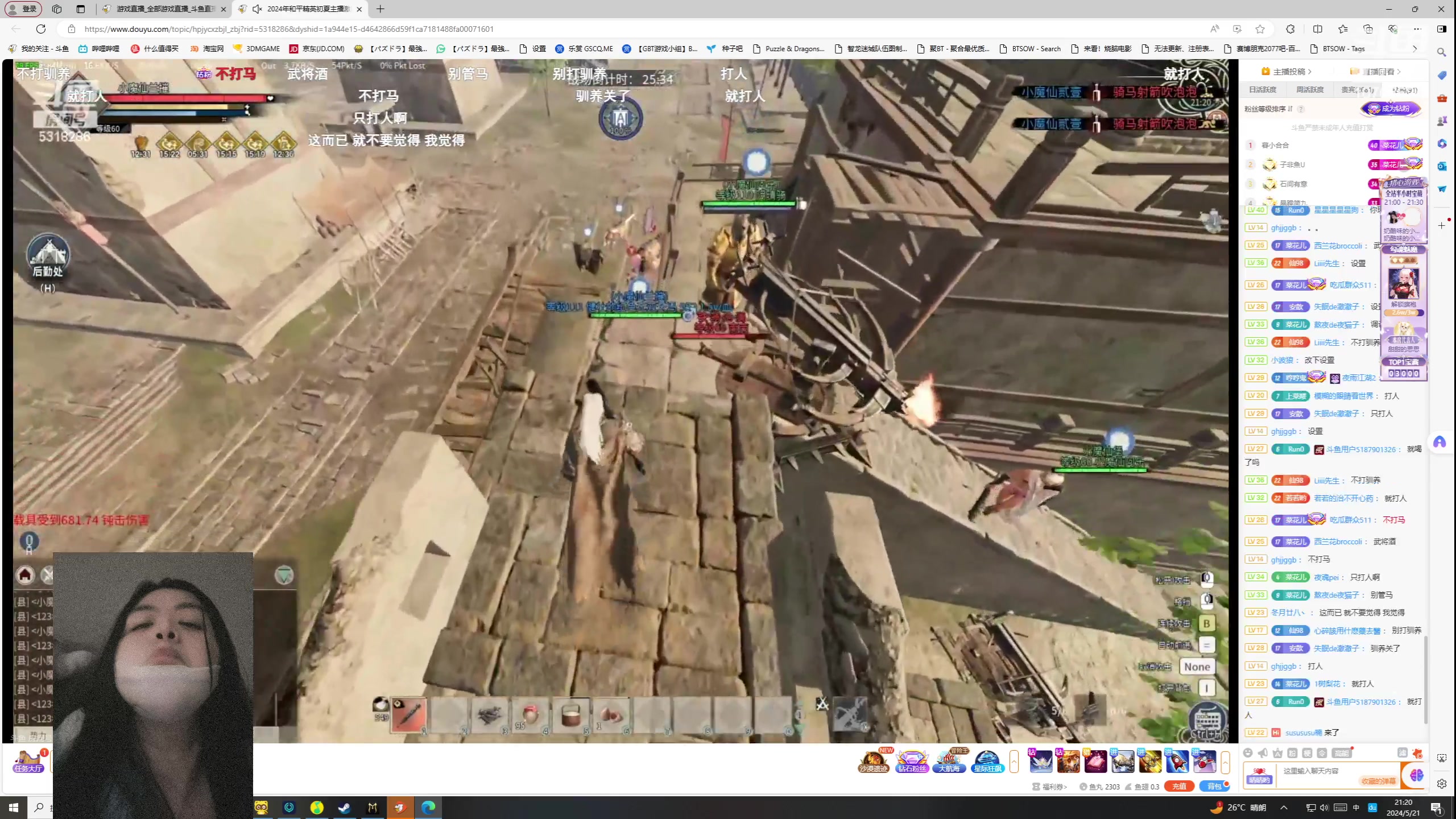Expand the gift list arrow
Screen dimensions: 1456x819
click(1225, 762)
